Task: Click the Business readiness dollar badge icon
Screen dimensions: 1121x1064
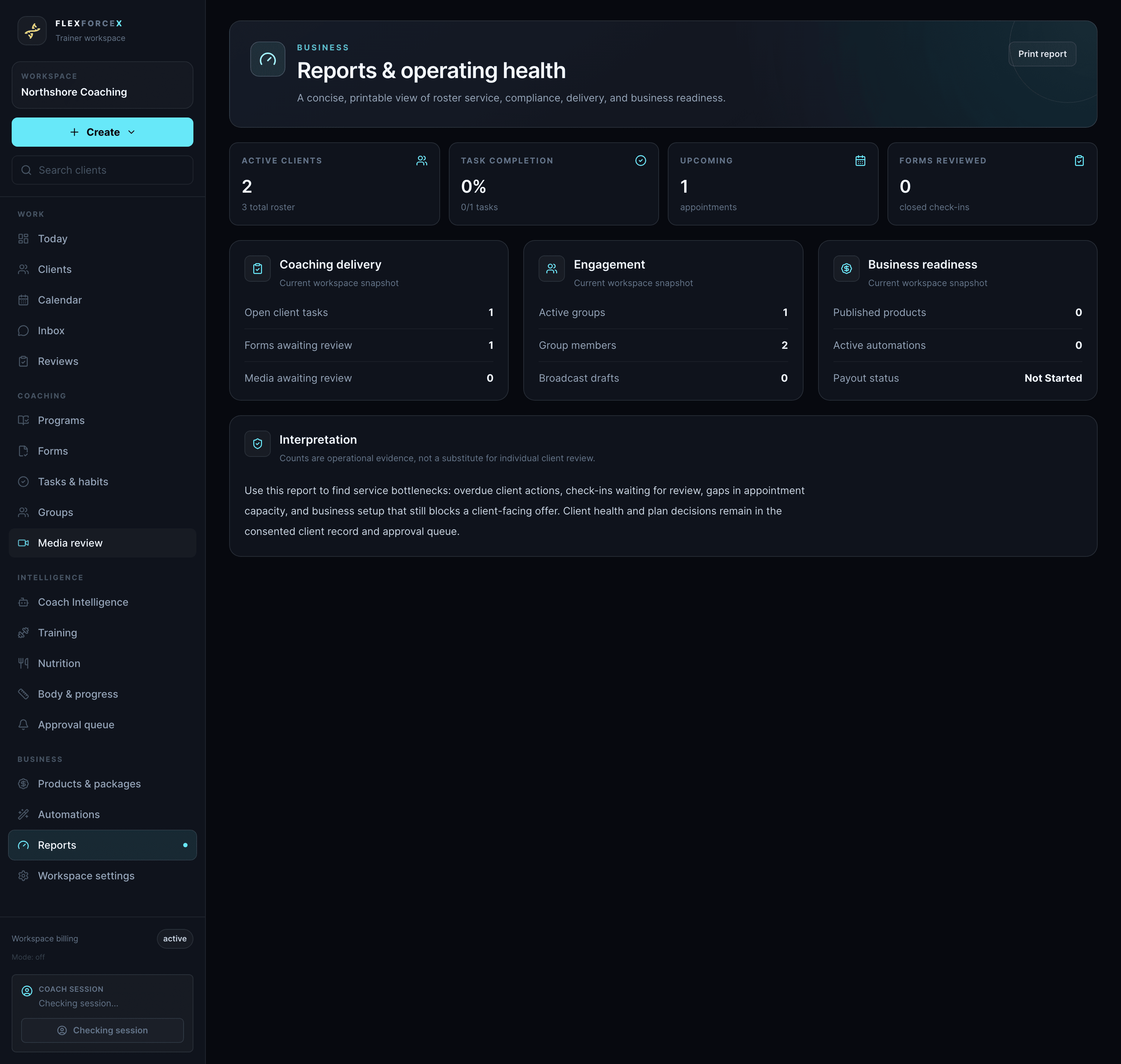Action: click(x=847, y=268)
